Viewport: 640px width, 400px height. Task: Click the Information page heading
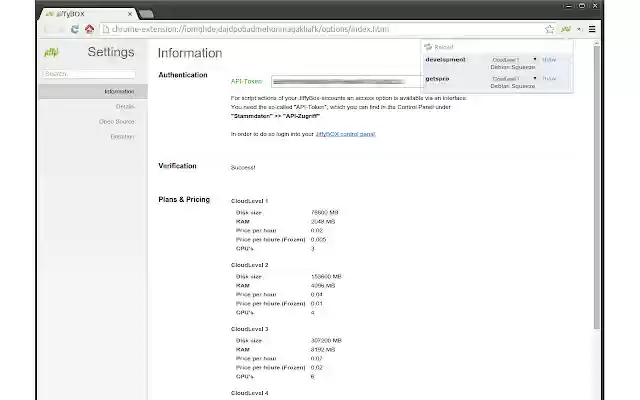click(x=190, y=53)
